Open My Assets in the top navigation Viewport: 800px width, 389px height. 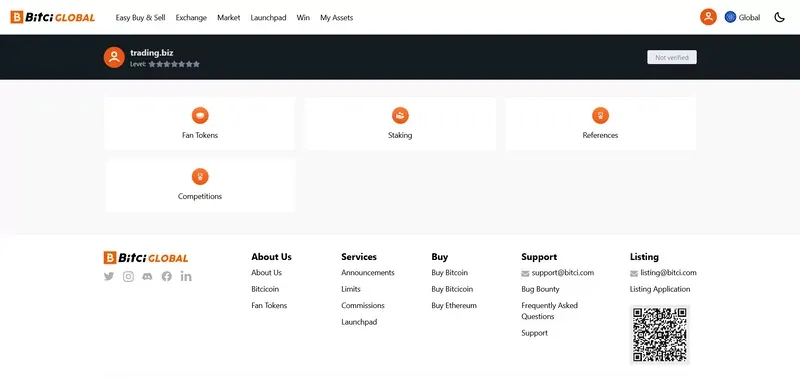tap(336, 17)
